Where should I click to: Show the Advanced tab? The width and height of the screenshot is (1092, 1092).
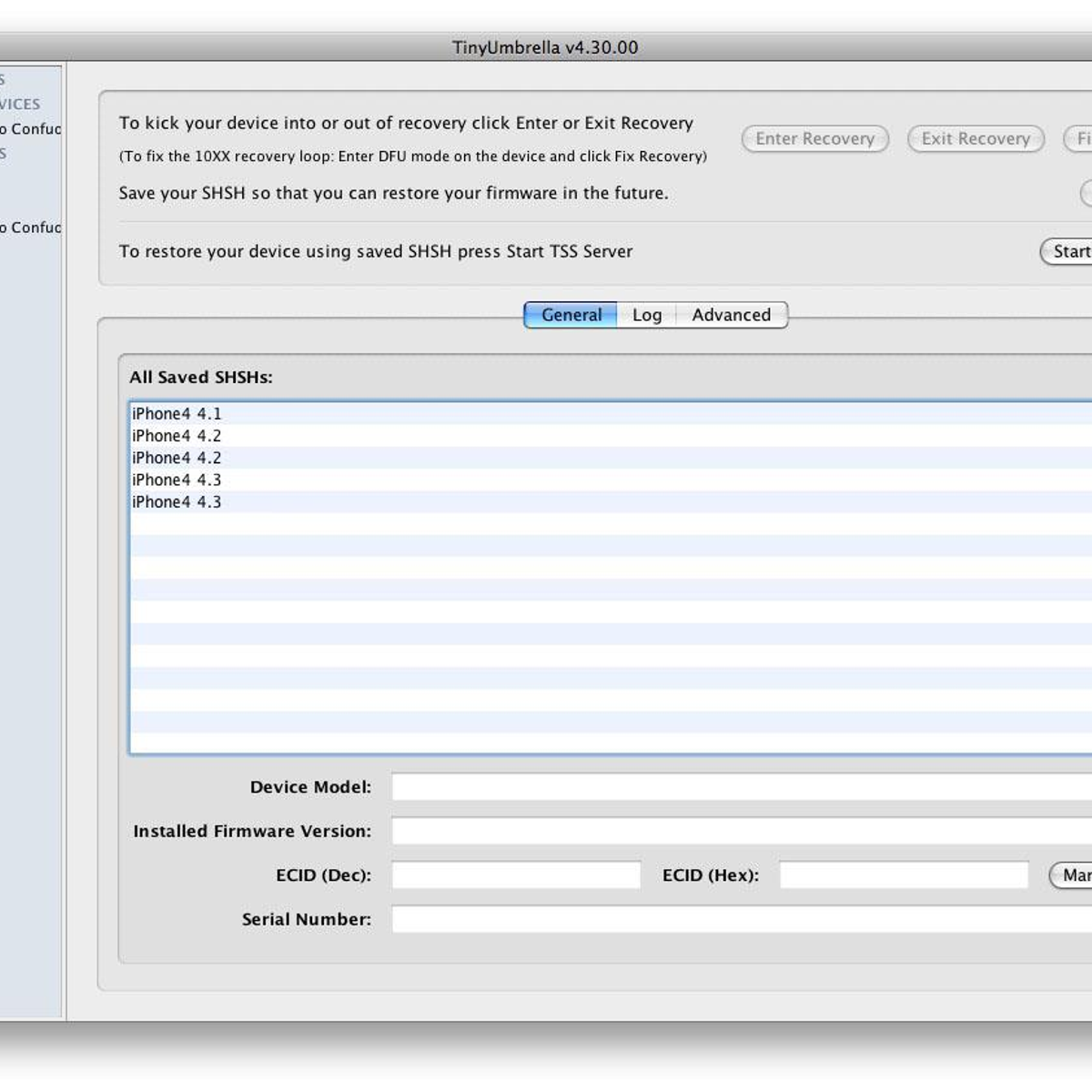coord(731,315)
